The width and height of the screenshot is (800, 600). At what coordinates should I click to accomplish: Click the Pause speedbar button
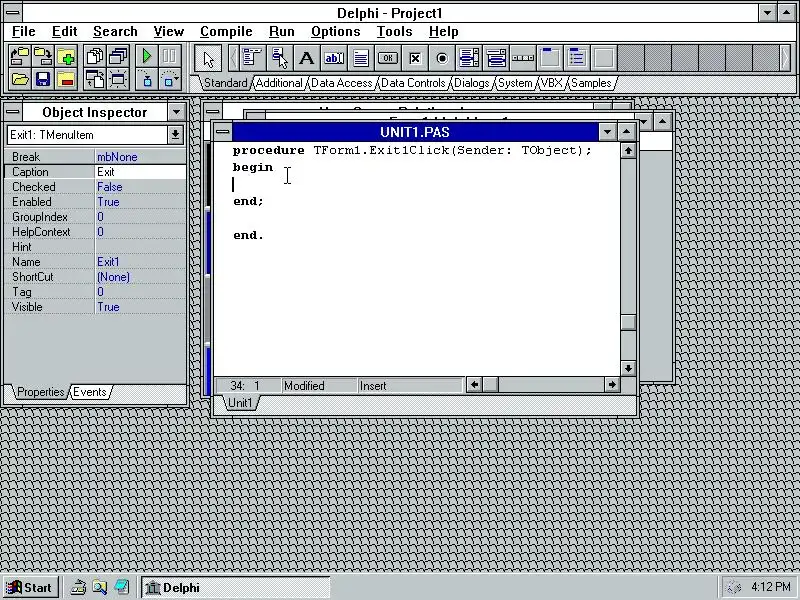170,56
